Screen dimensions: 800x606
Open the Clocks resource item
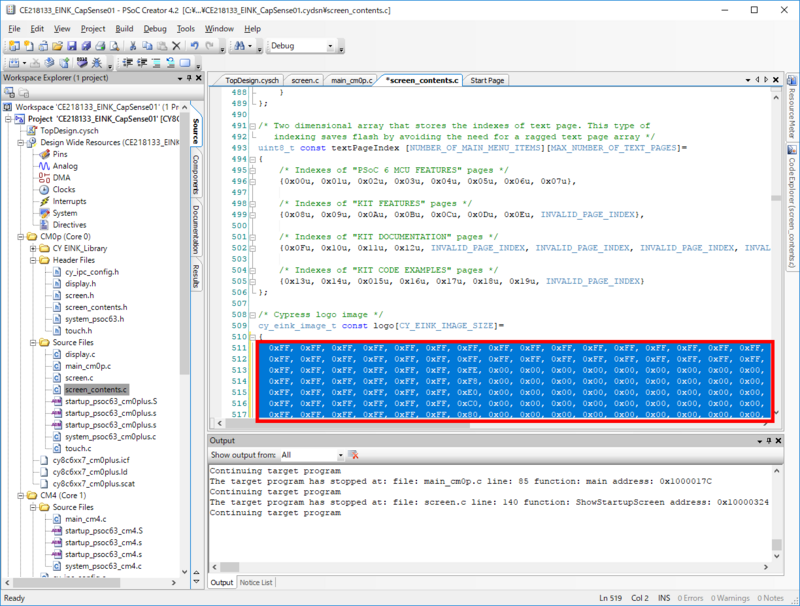coord(64,189)
